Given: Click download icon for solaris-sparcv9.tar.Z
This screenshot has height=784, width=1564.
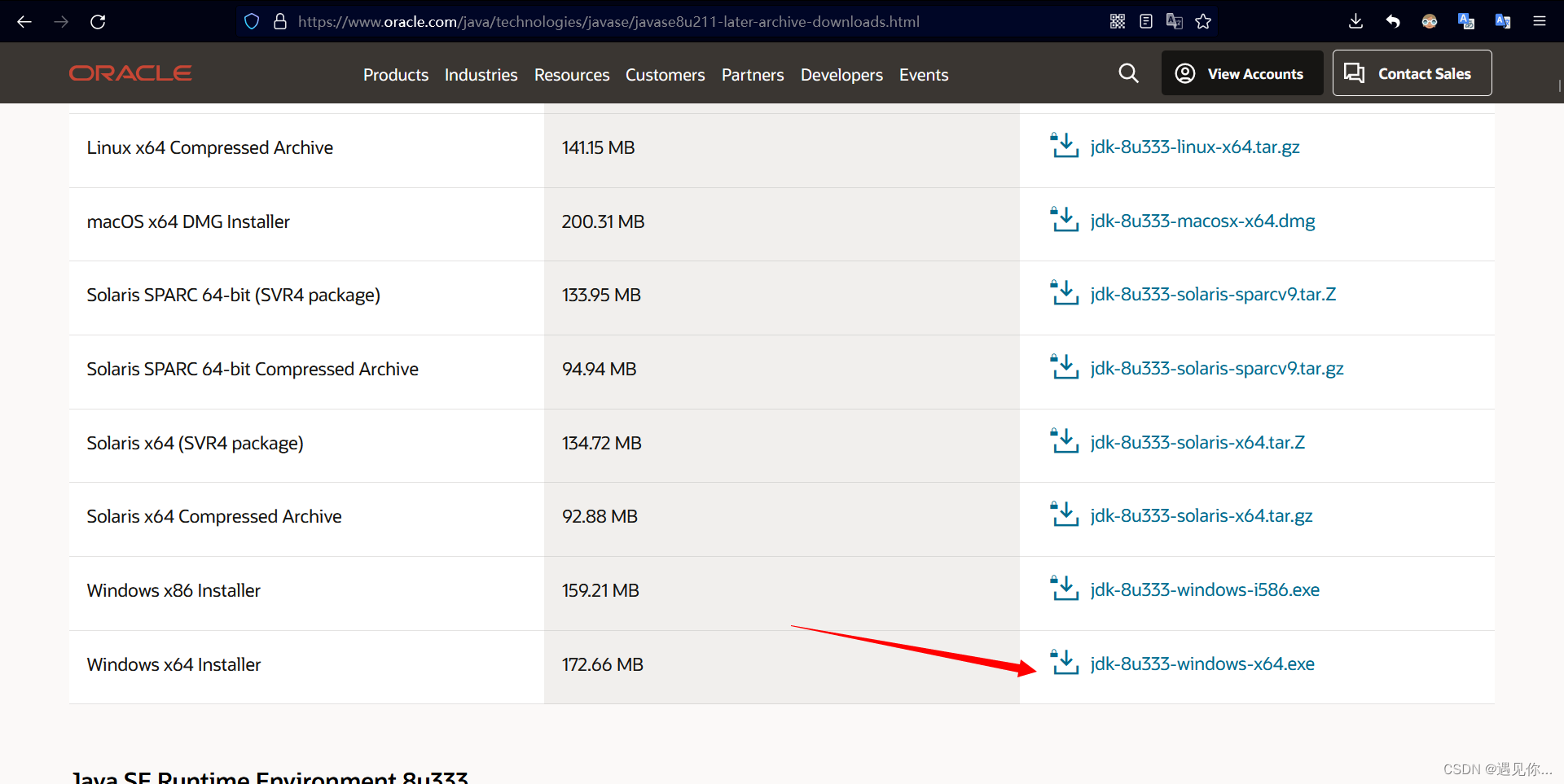Looking at the screenshot, I should (x=1065, y=294).
